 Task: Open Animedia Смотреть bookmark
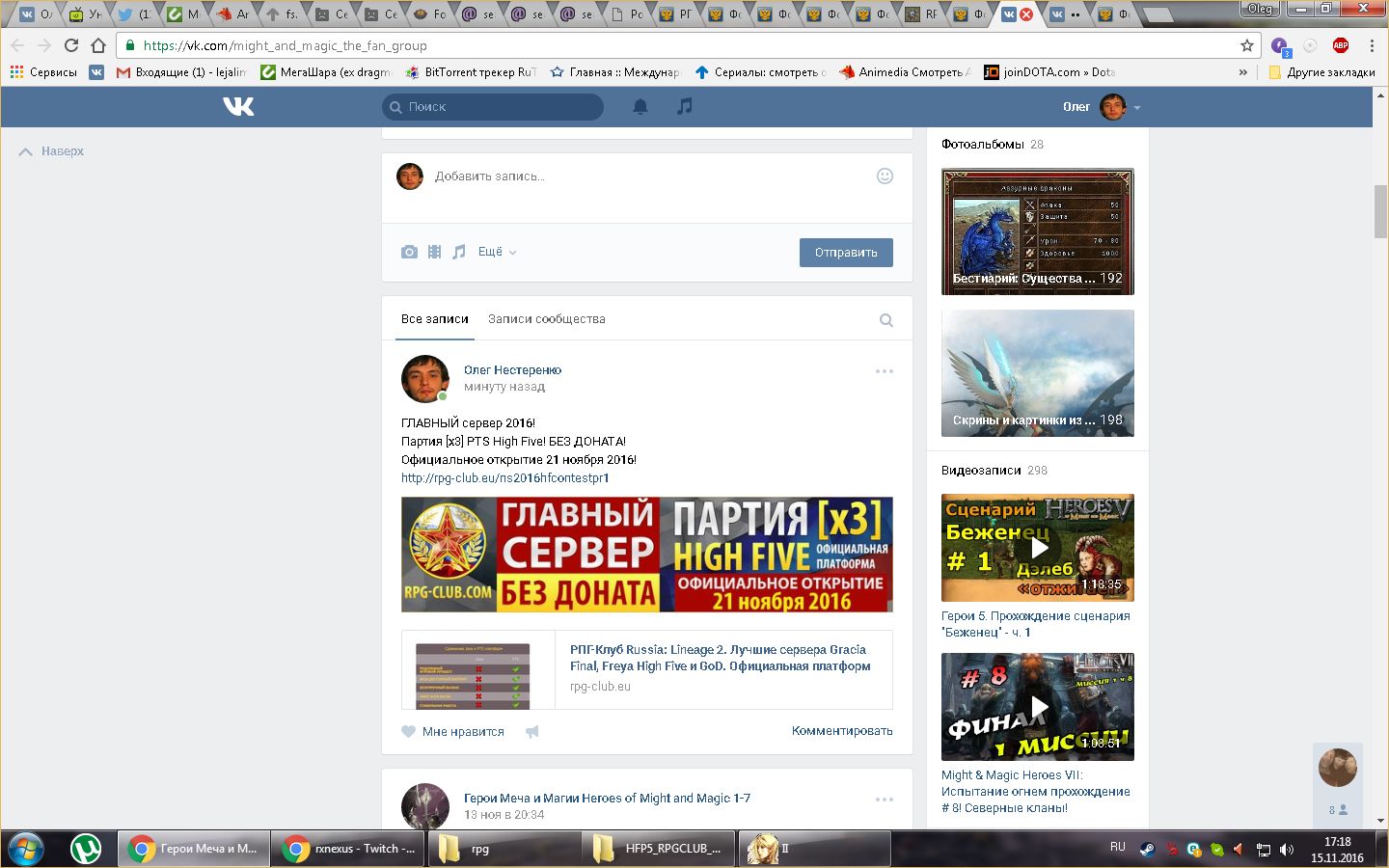click(x=905, y=72)
